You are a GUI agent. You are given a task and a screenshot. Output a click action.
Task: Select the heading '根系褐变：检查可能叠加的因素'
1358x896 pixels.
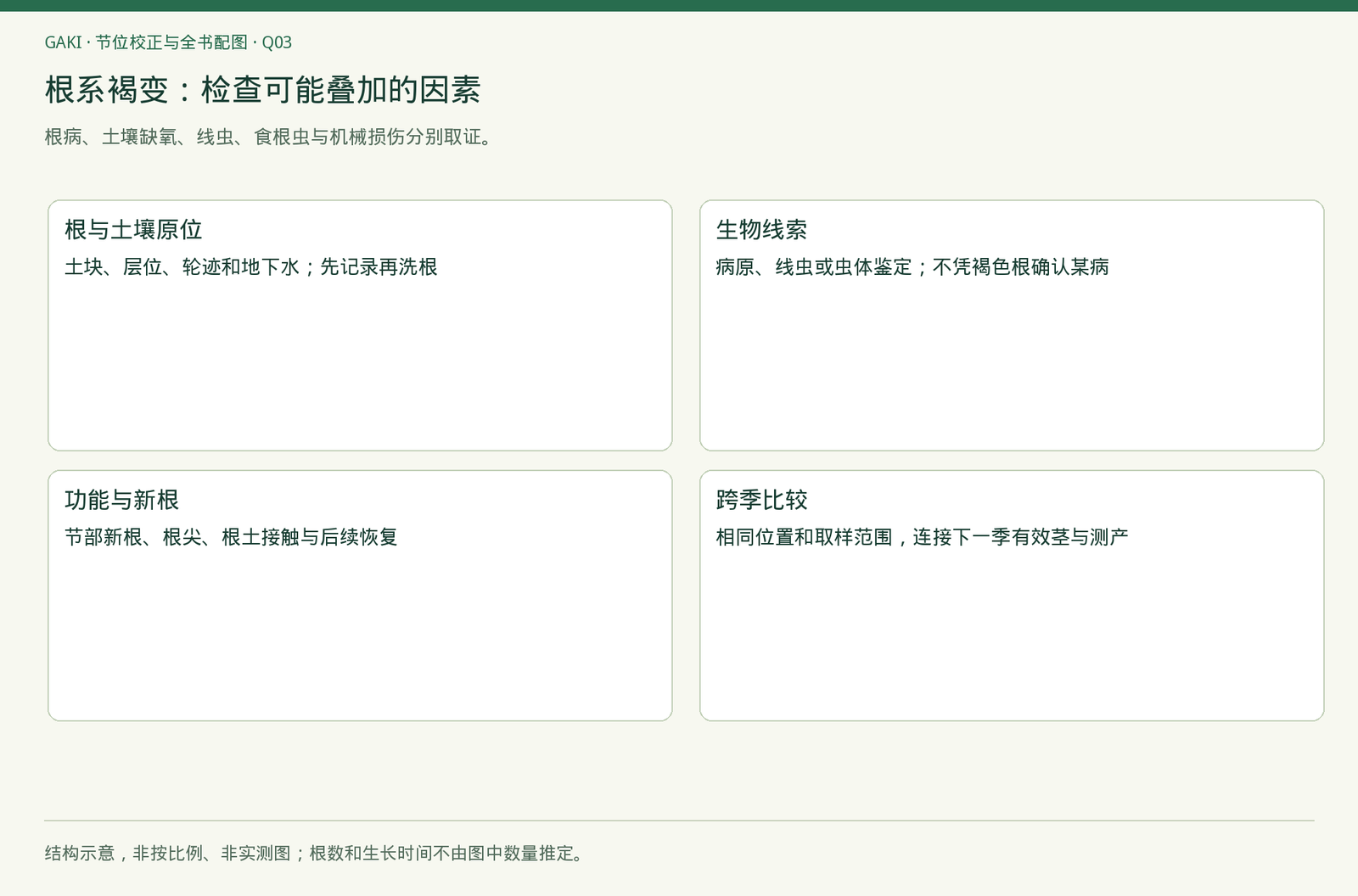[x=263, y=90]
